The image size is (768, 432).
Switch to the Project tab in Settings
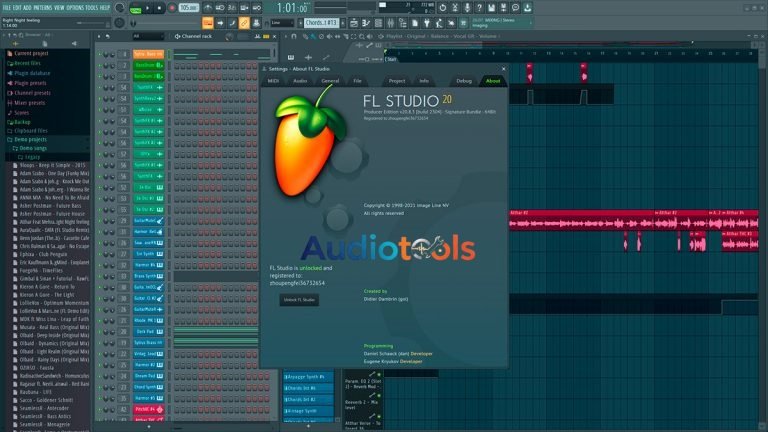pyautogui.click(x=397, y=81)
